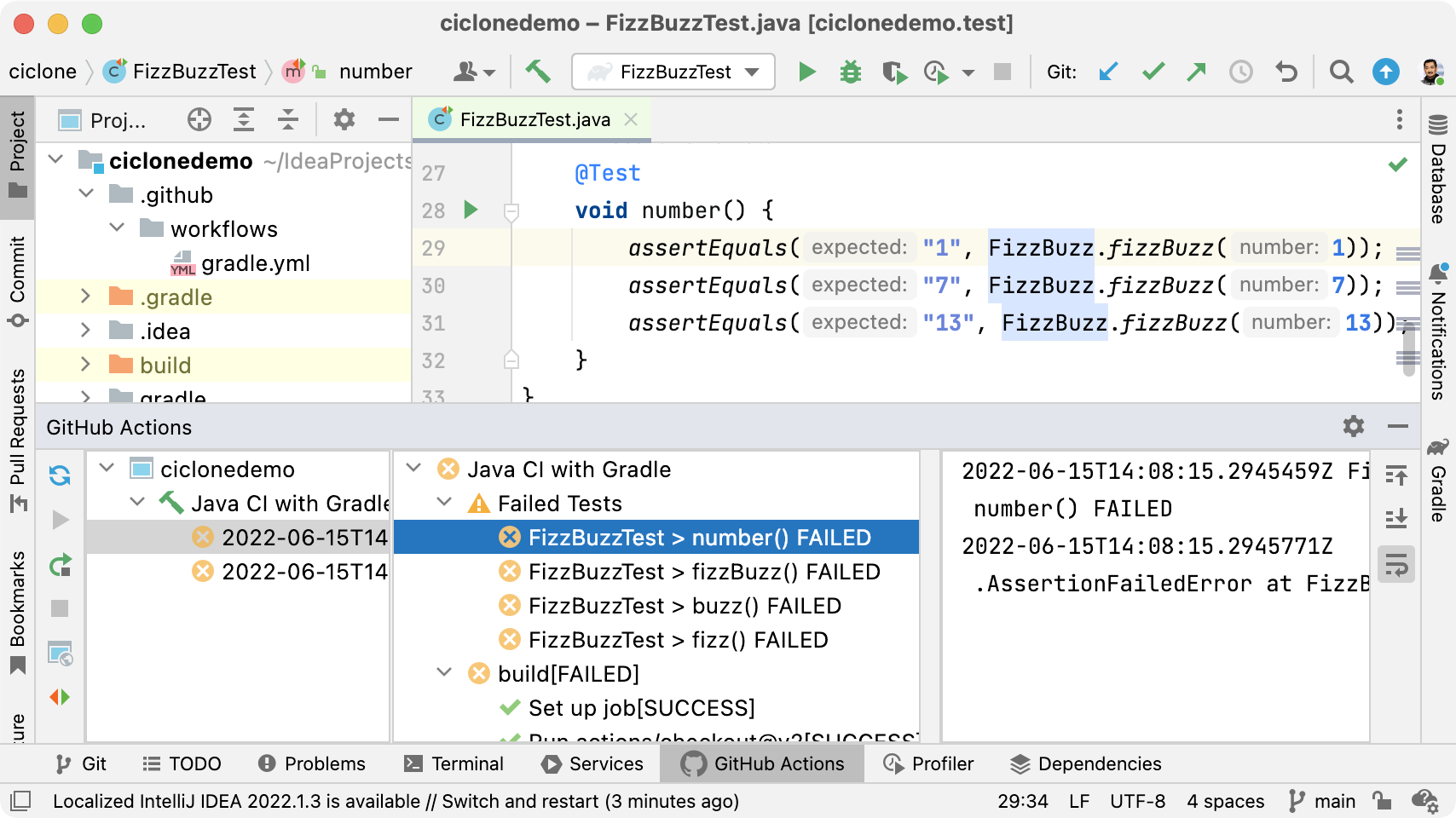
Task: Expand the build folder
Action: point(85,364)
